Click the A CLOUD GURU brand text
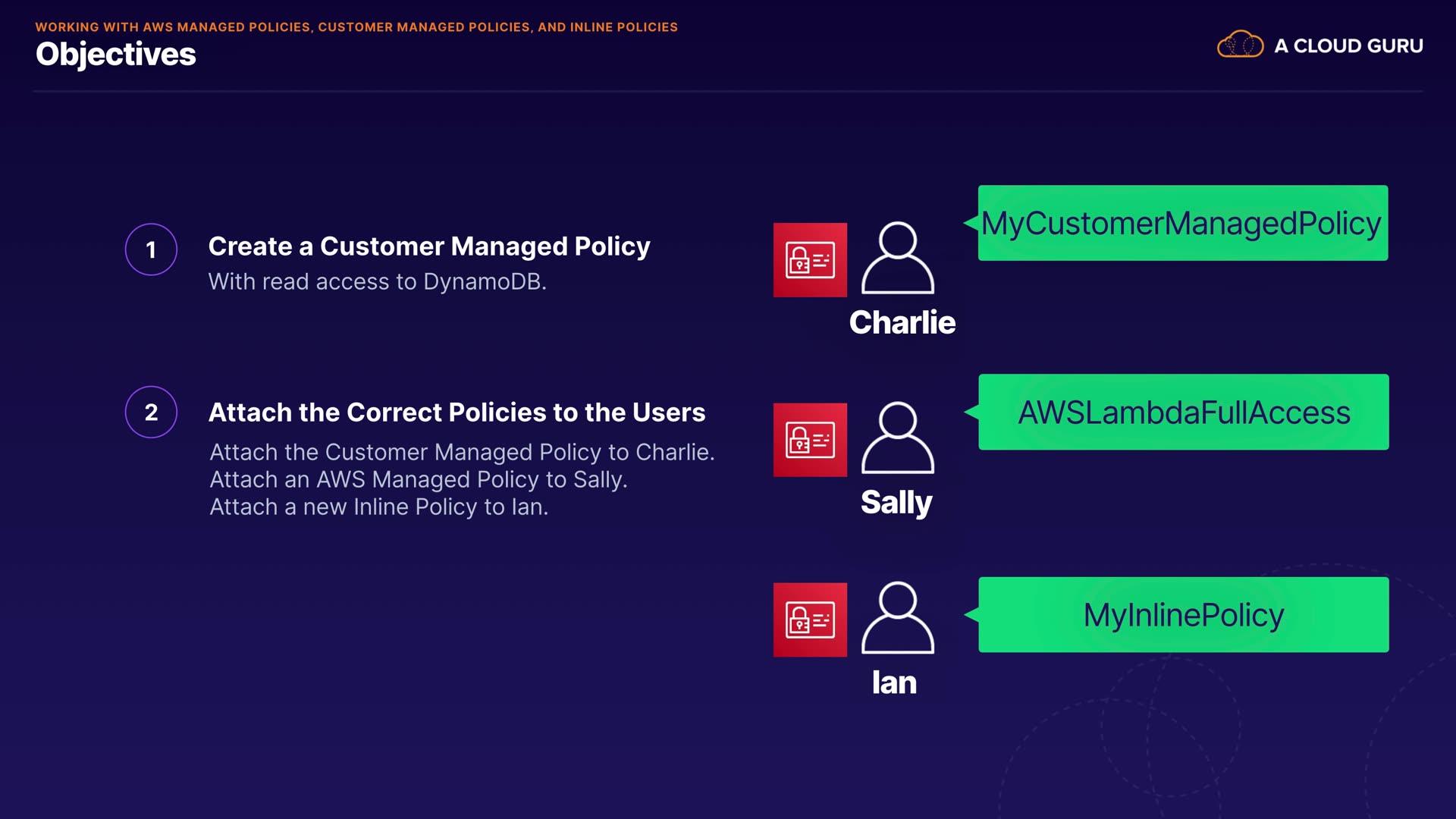Viewport: 1456px width, 819px height. coord(1348,45)
